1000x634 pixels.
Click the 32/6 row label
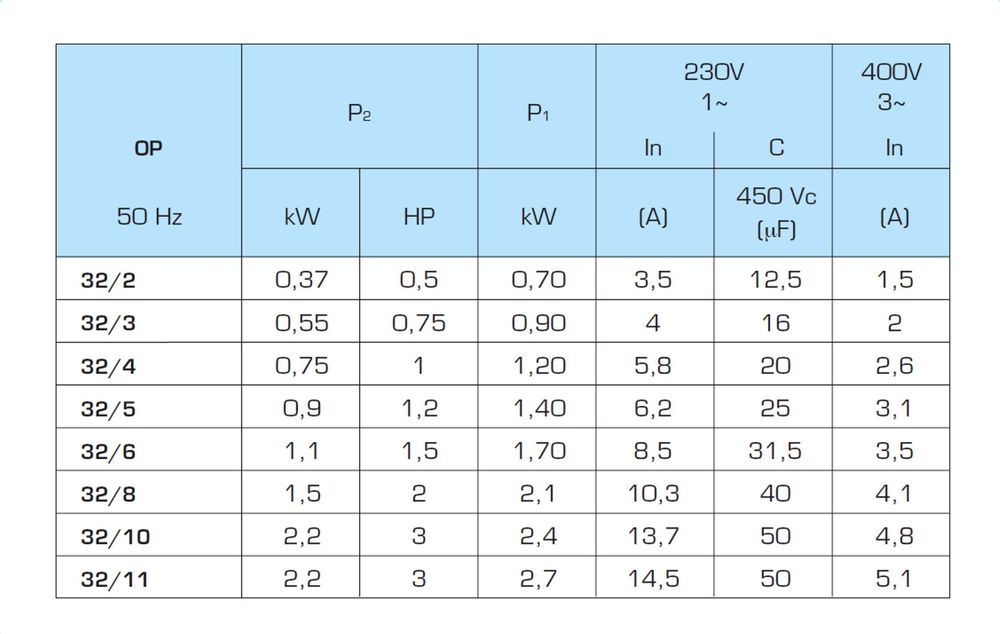(x=107, y=452)
